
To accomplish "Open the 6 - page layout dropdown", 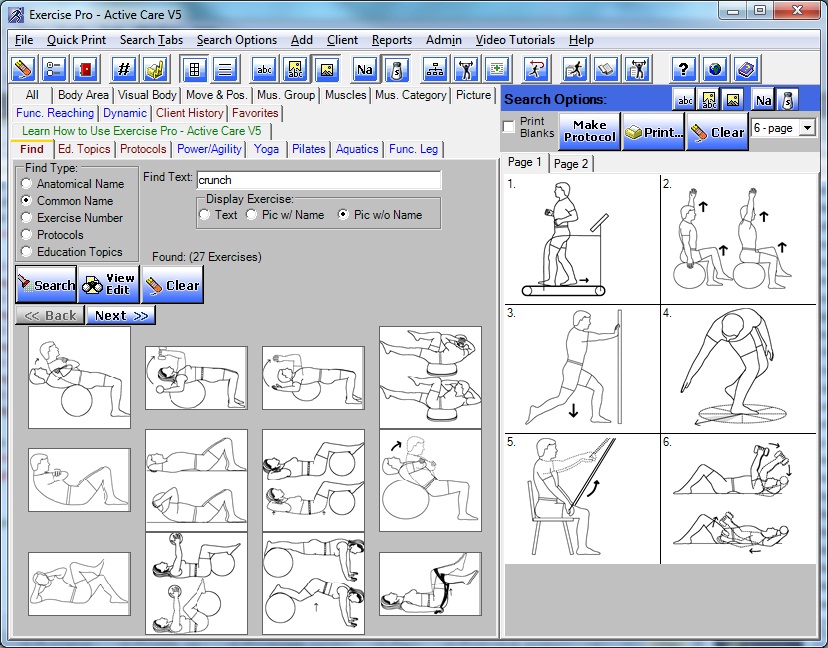I will coord(807,128).
